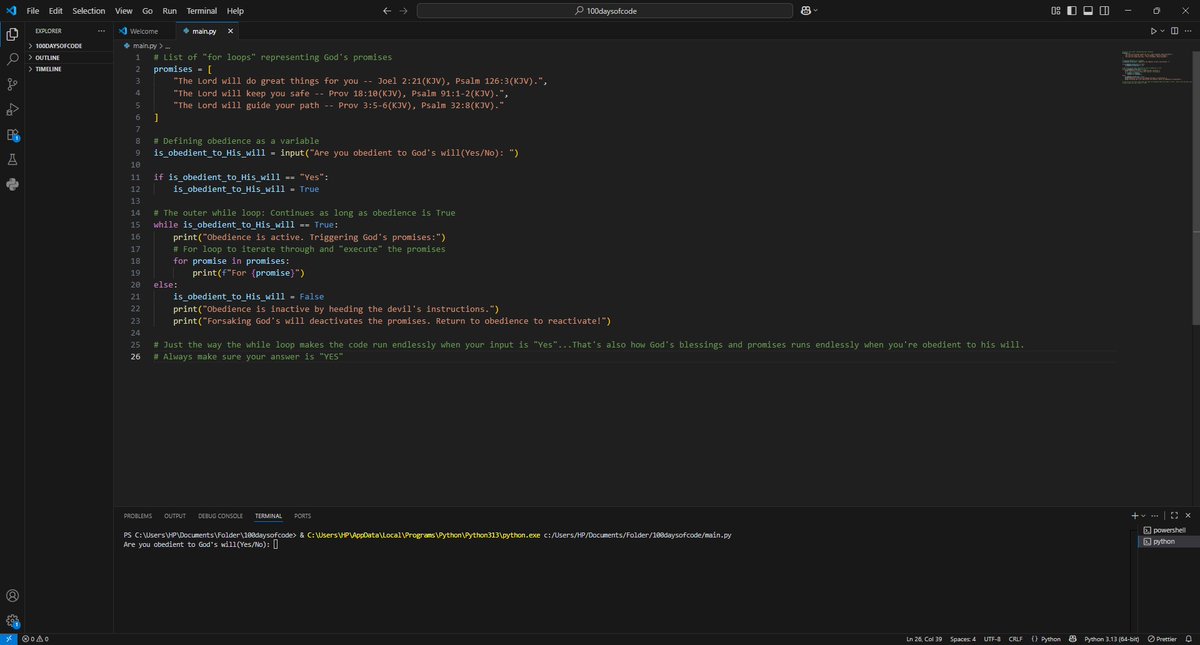Switch to the PROBLEMS panel tab

(138, 516)
